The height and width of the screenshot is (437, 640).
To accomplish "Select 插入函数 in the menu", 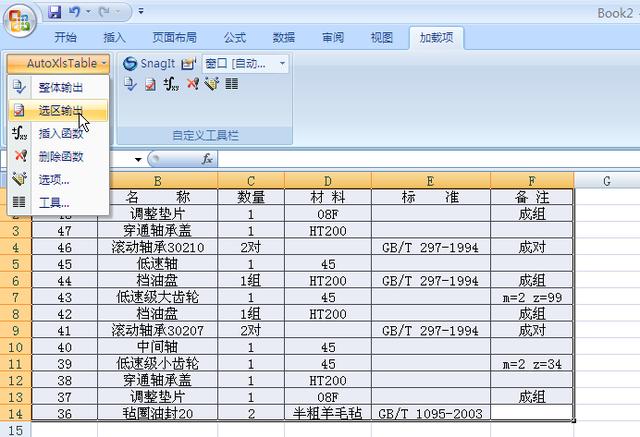I will tap(58, 133).
